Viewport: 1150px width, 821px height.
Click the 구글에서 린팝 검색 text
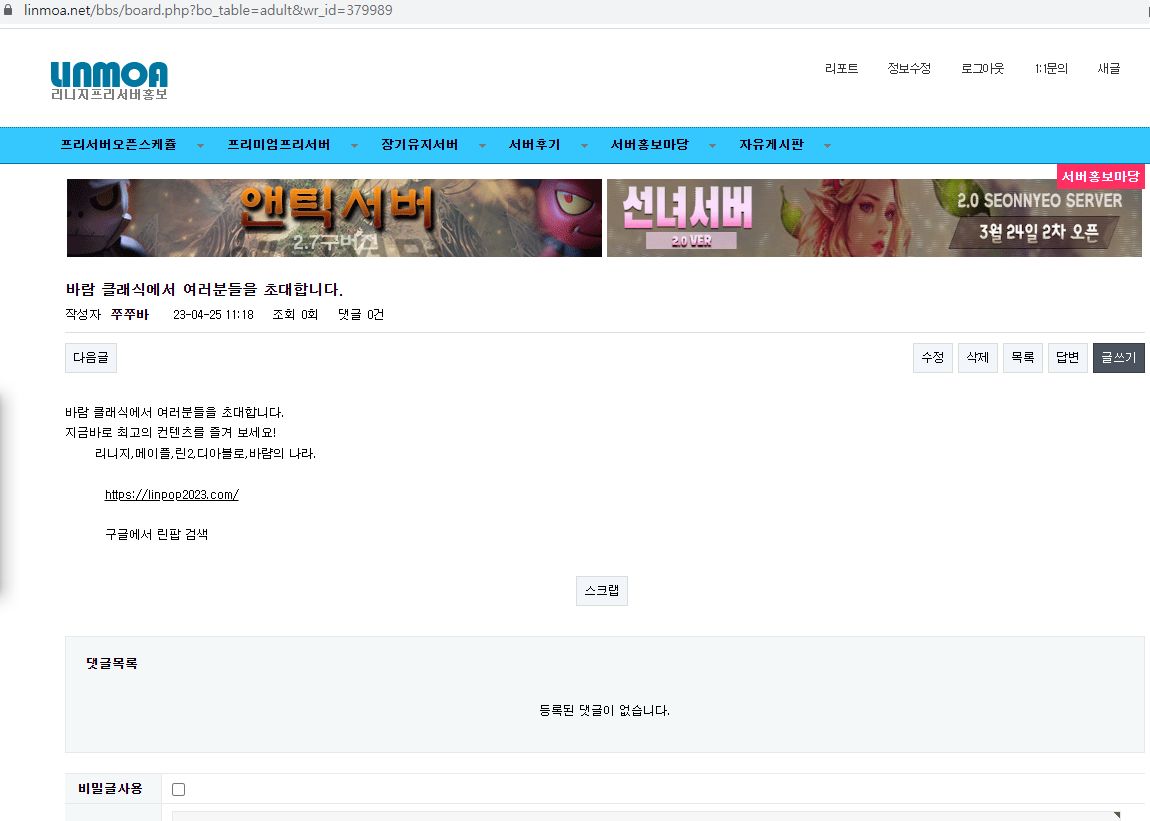point(156,534)
